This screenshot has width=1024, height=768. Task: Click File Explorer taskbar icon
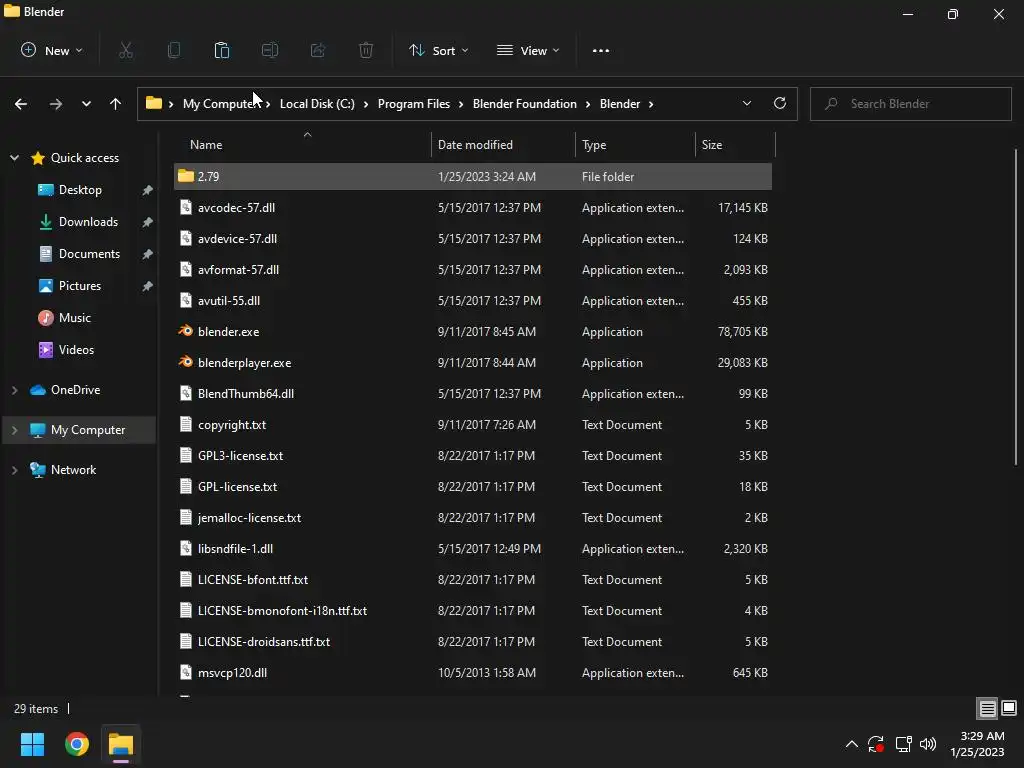pyautogui.click(x=121, y=744)
